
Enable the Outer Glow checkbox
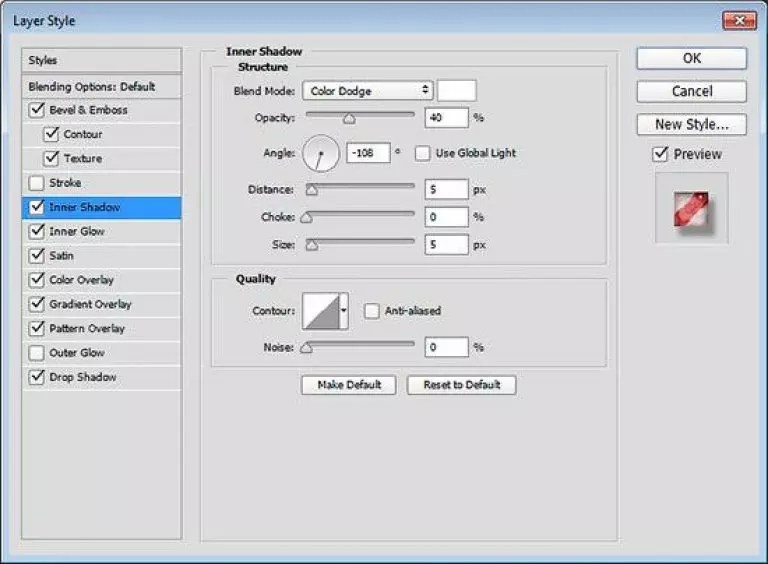pos(37,352)
